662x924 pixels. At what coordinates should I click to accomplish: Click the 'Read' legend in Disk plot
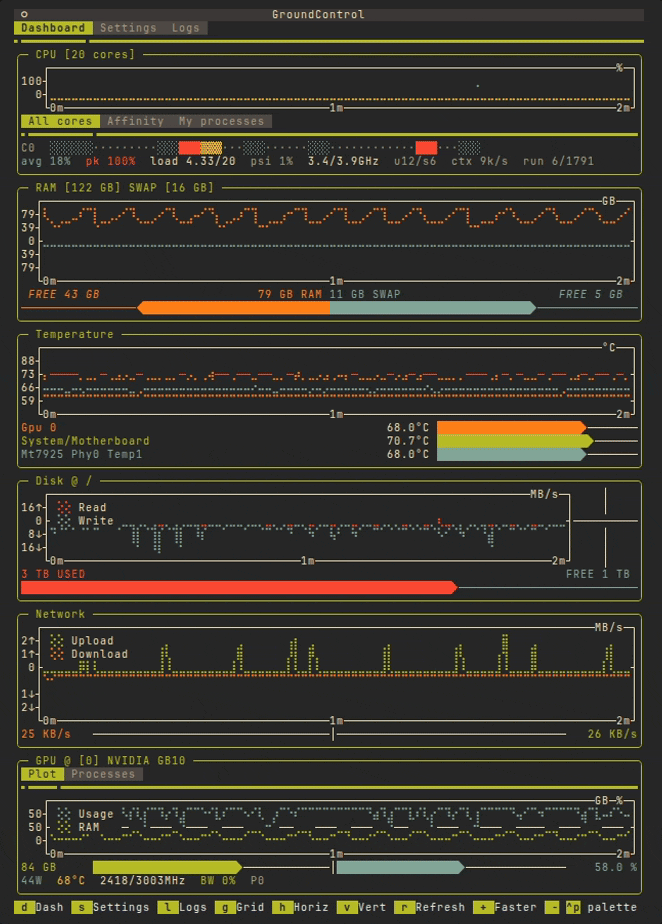tap(93, 507)
